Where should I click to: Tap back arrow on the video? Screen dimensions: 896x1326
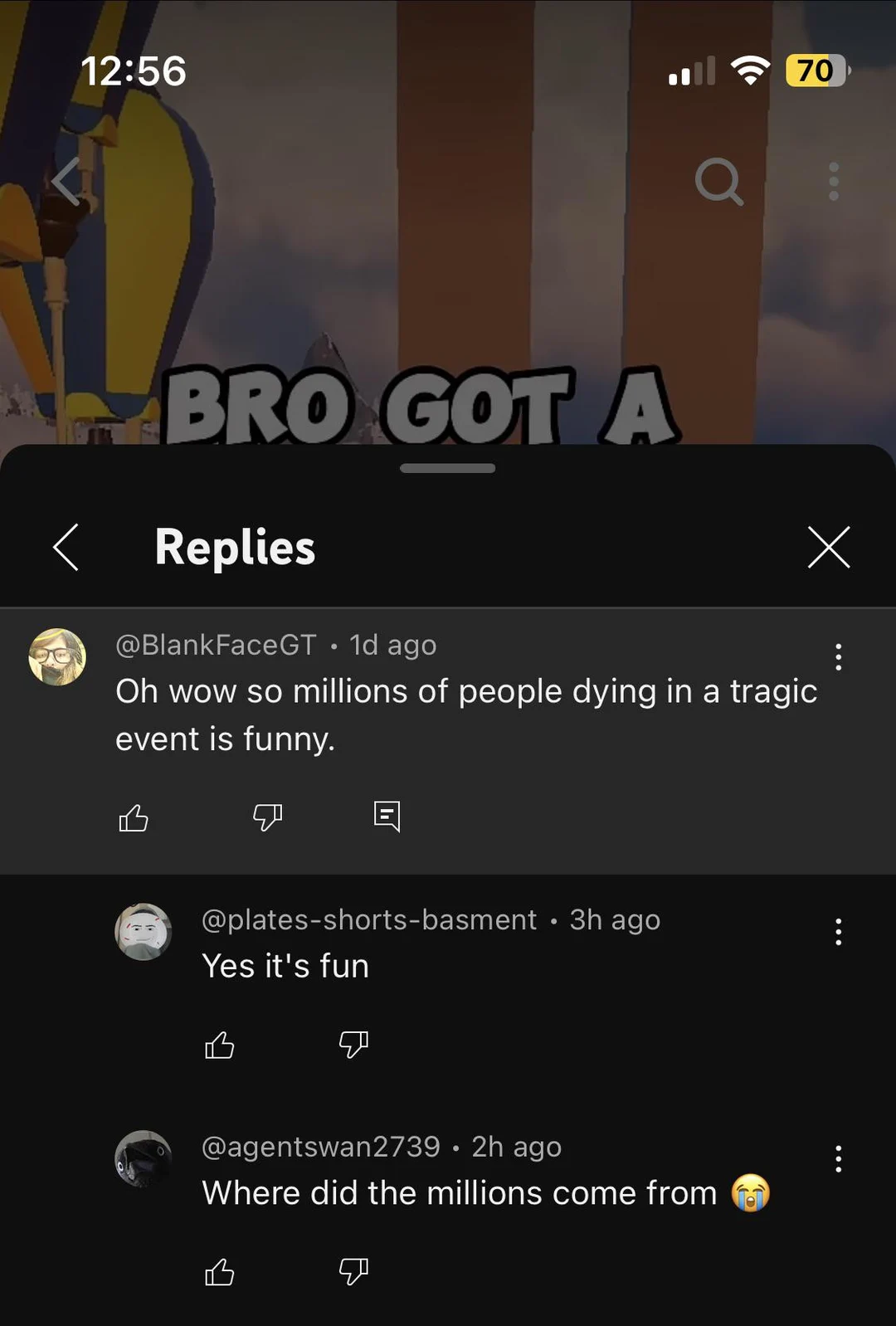pos(66,181)
